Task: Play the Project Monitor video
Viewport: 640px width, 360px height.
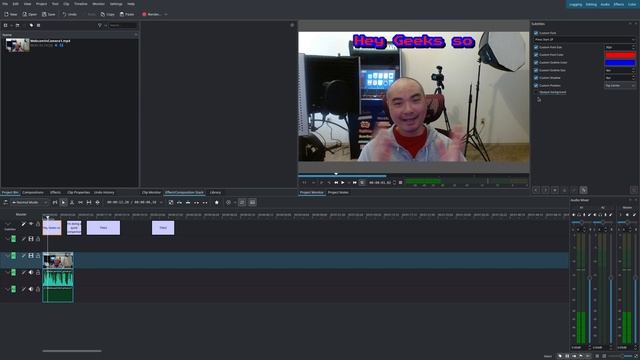Action: 342,182
